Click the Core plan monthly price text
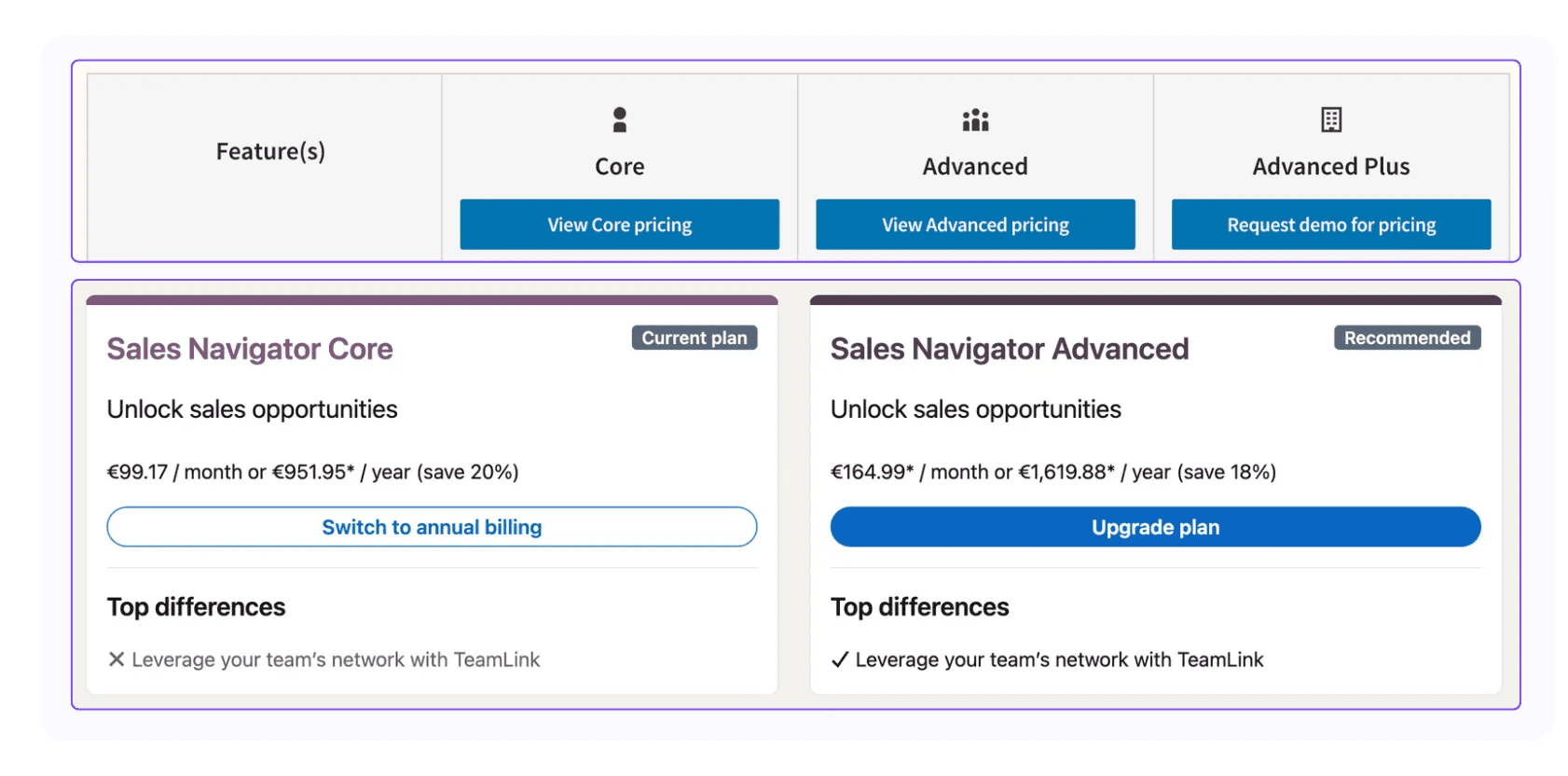 [x=174, y=472]
